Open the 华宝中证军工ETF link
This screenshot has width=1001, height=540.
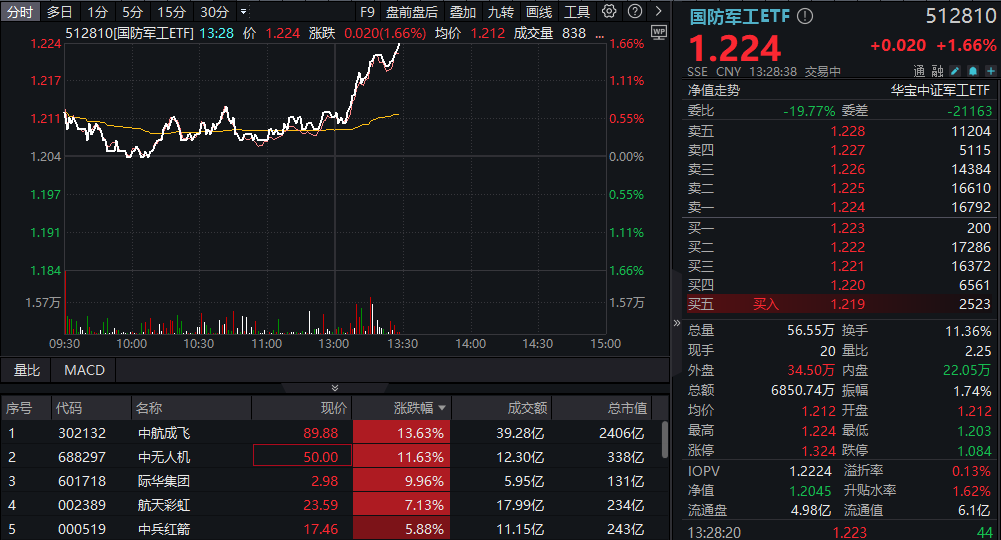[942, 90]
